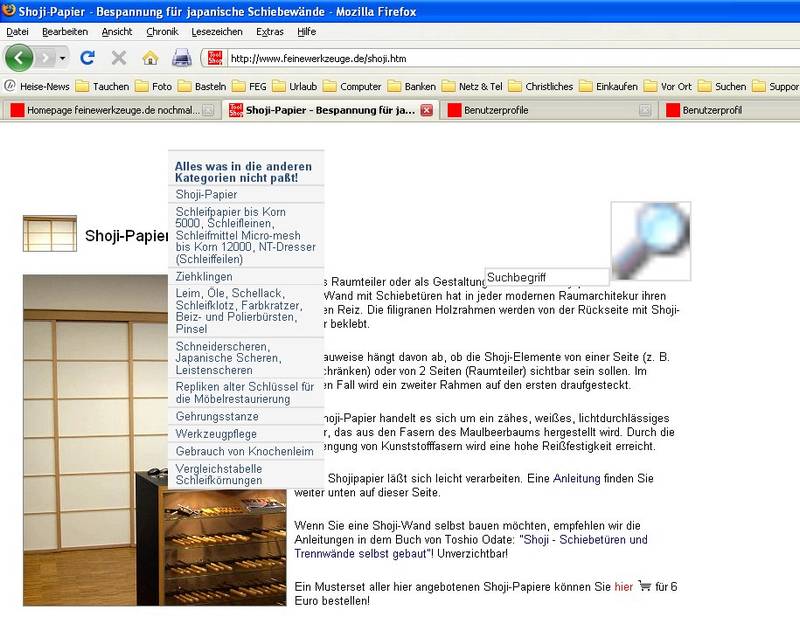Screen dimensions: 800x638
Task: Open the Bearbeiten menu
Action: (x=65, y=32)
